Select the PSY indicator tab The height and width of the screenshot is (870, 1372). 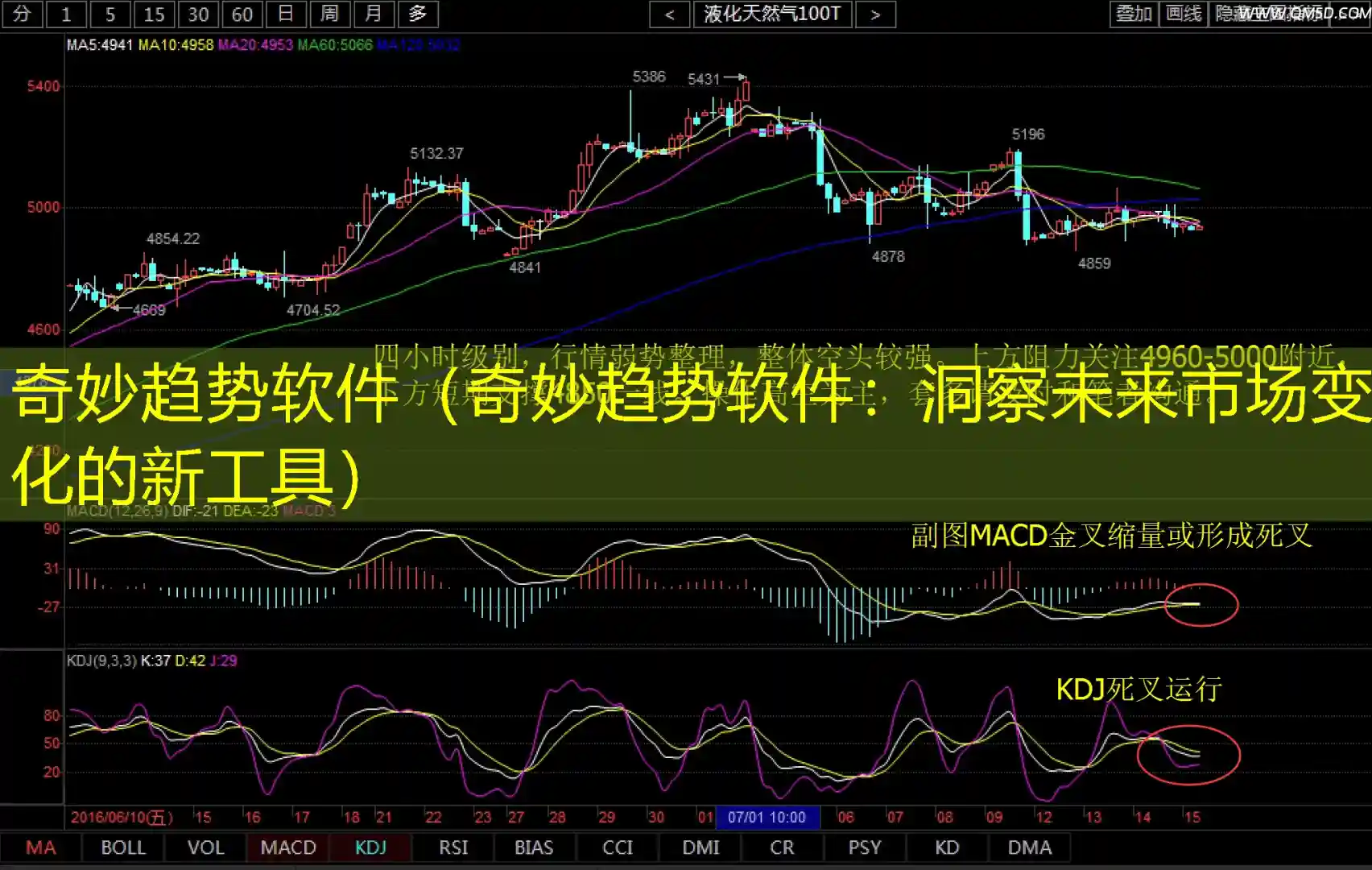865,847
